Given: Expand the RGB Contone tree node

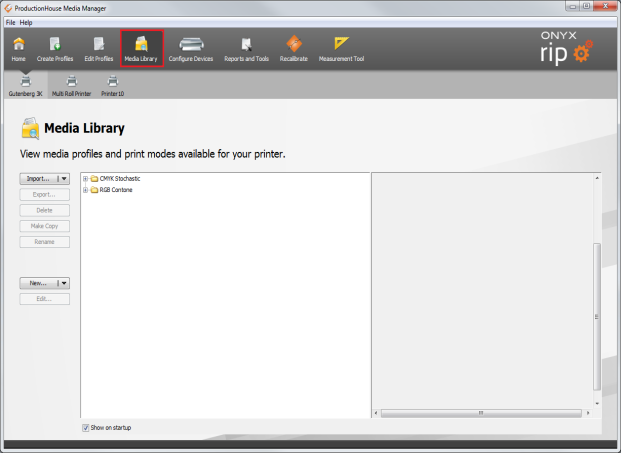Looking at the screenshot, I should coord(85,190).
